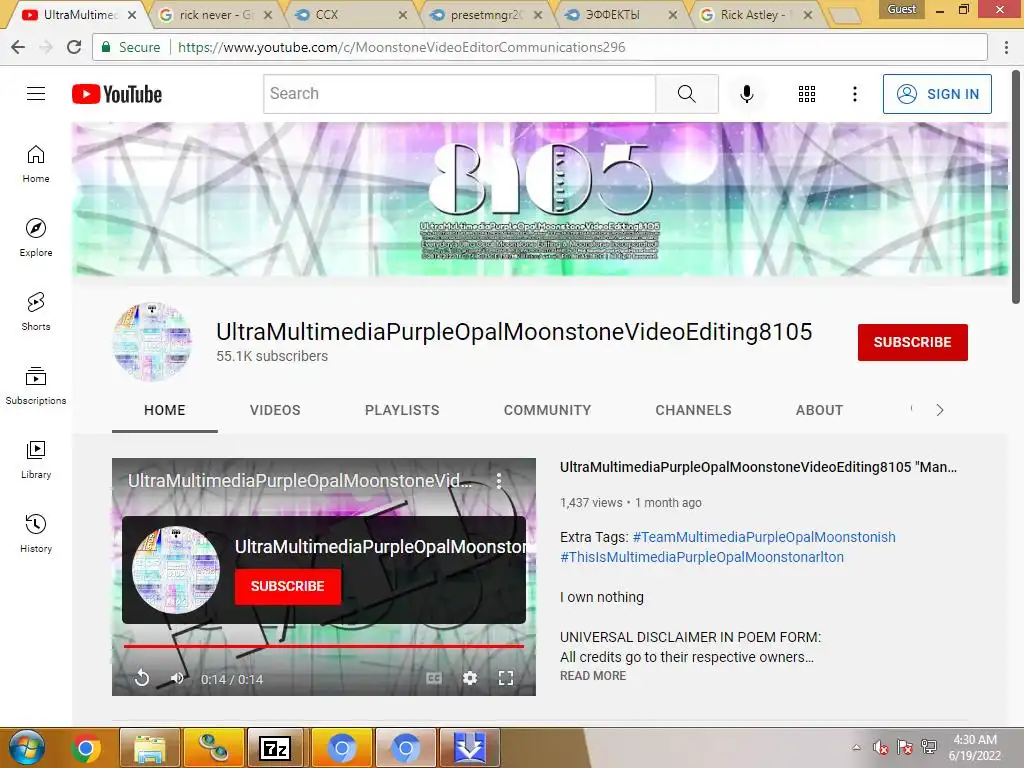Screen dimensions: 1024x768
Task: Click SUBSCRIBE inside the video overlay
Action: pos(288,586)
